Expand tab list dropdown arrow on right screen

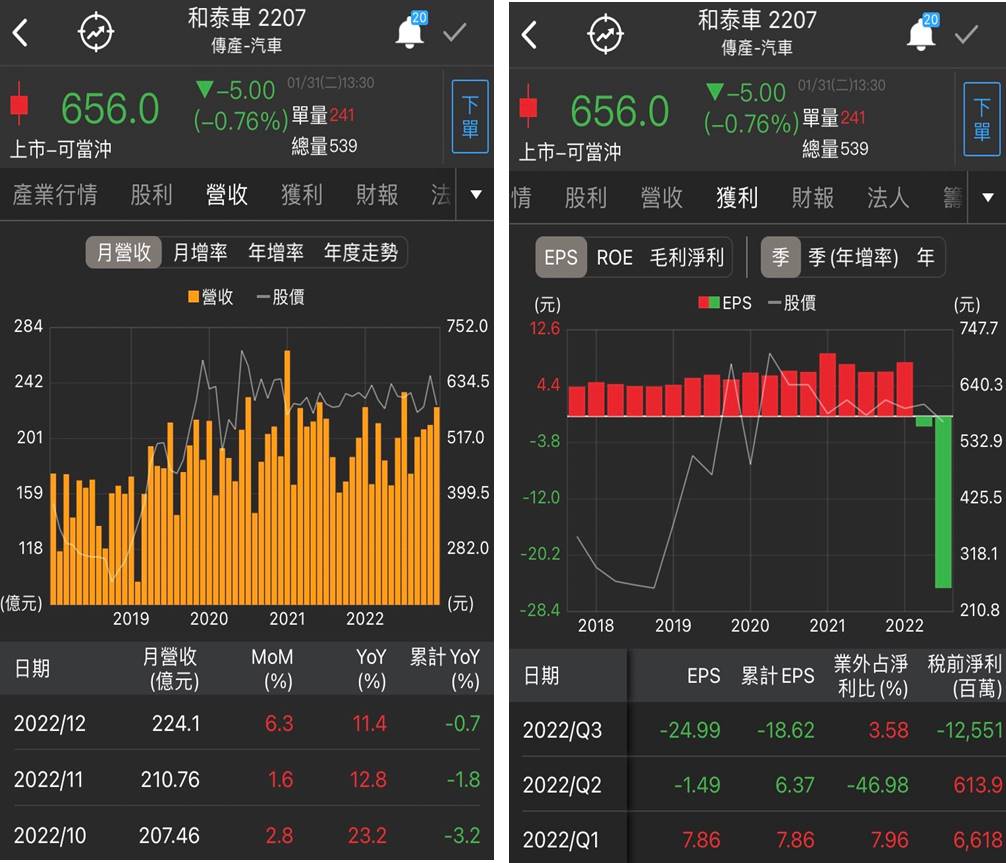(986, 197)
